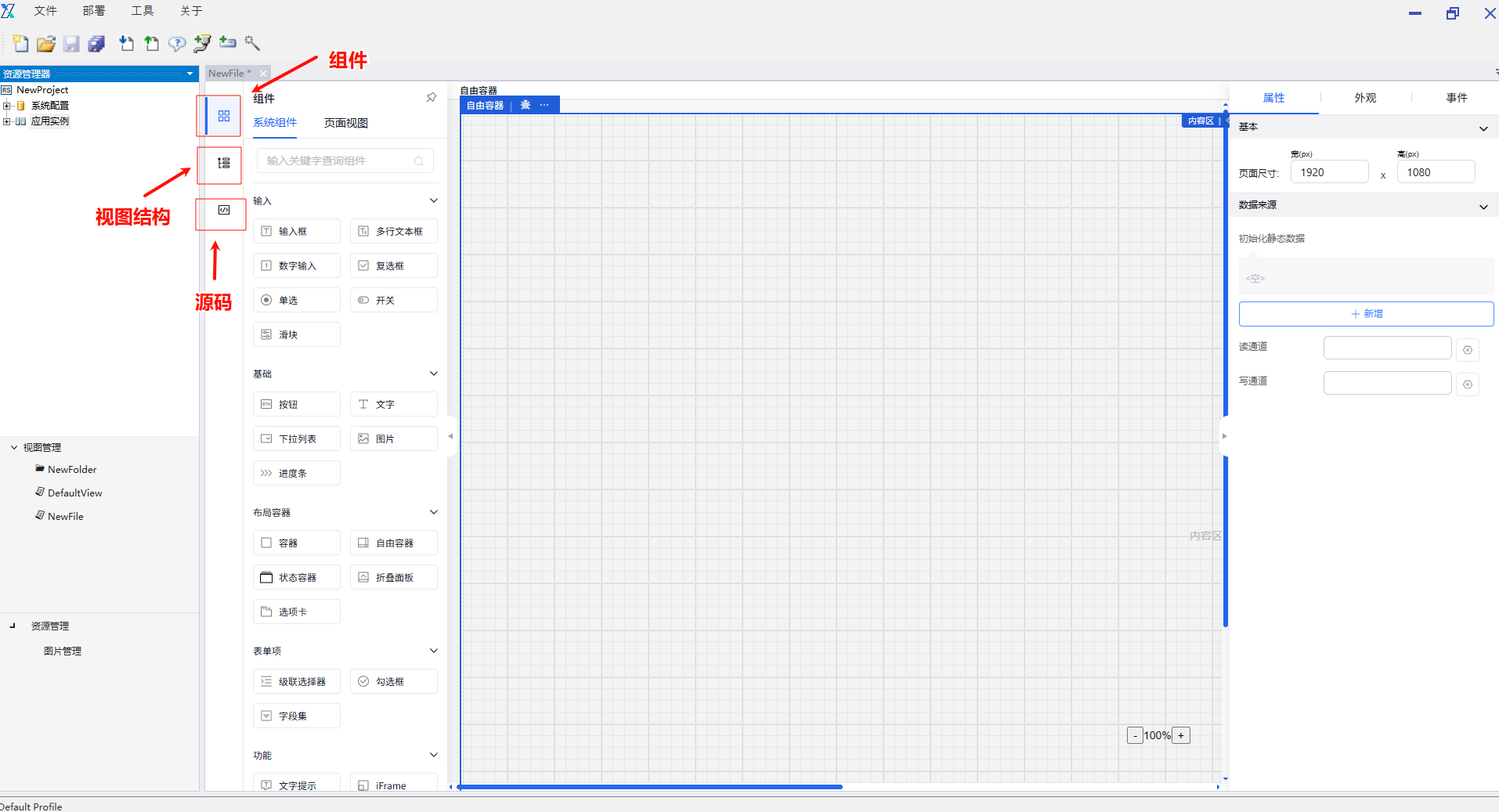Add a 复选框 checkbox component

pos(393,266)
